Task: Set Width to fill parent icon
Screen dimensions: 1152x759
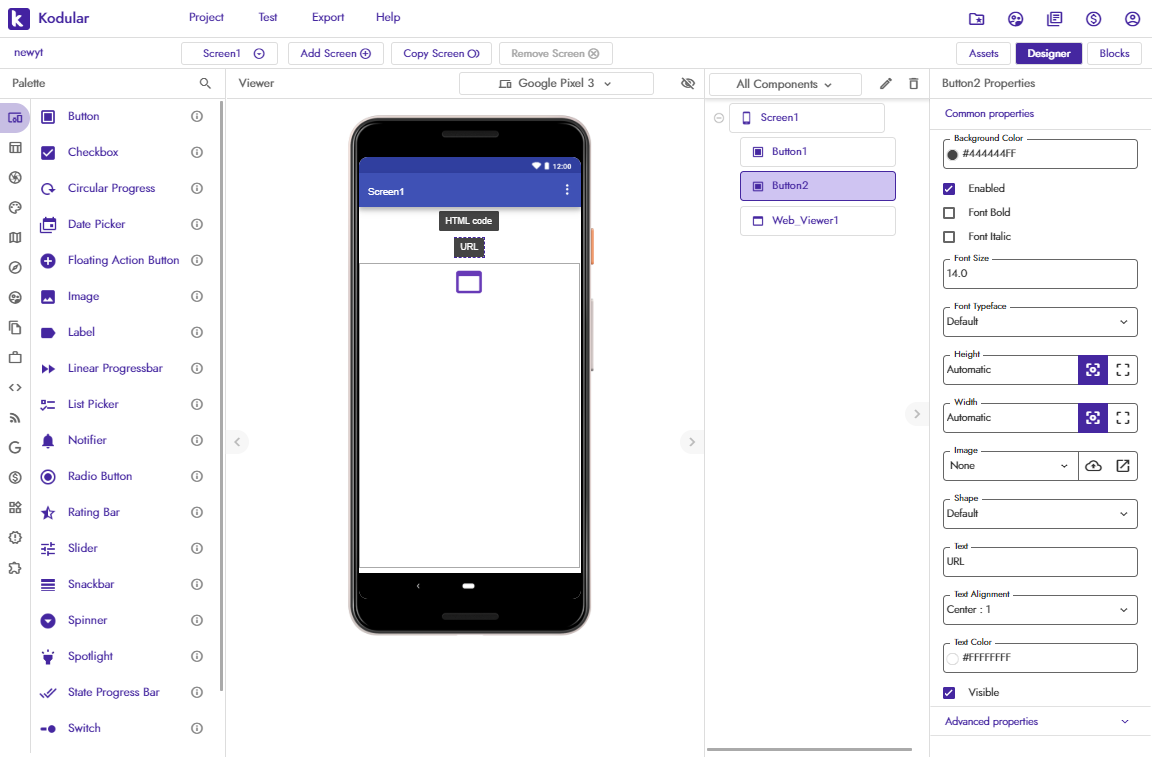Action: (x=1123, y=418)
